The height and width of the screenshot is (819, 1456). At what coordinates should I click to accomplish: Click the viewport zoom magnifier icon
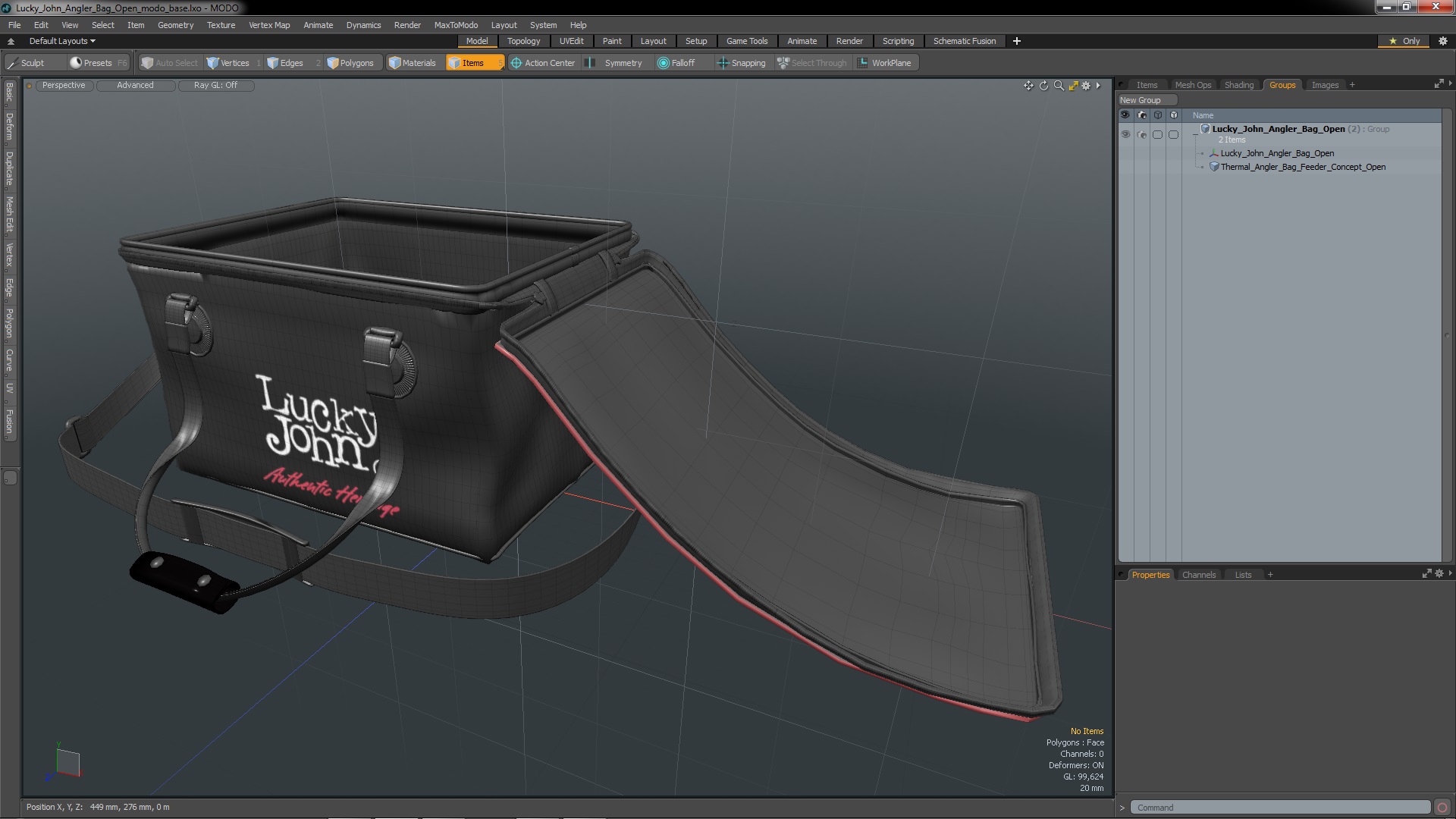[x=1059, y=86]
